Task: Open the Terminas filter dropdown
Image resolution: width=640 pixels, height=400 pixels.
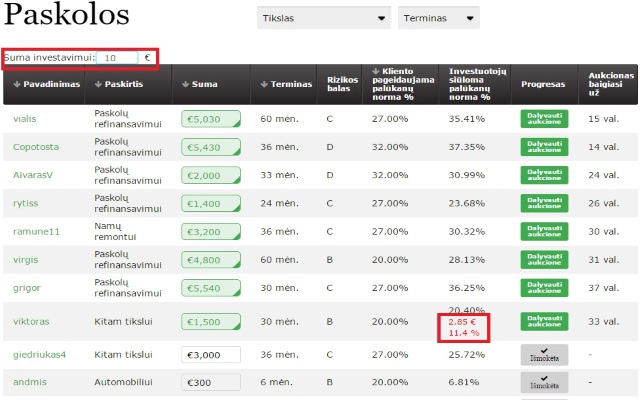Action: coord(438,18)
